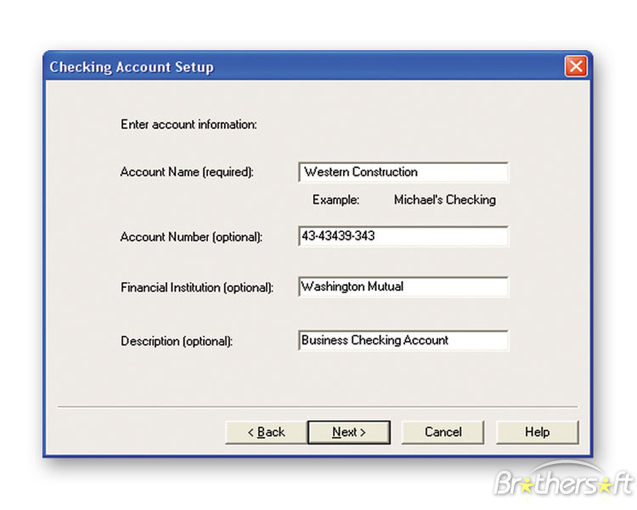
Task: Click the separator line above the buttons
Action: click(318, 407)
